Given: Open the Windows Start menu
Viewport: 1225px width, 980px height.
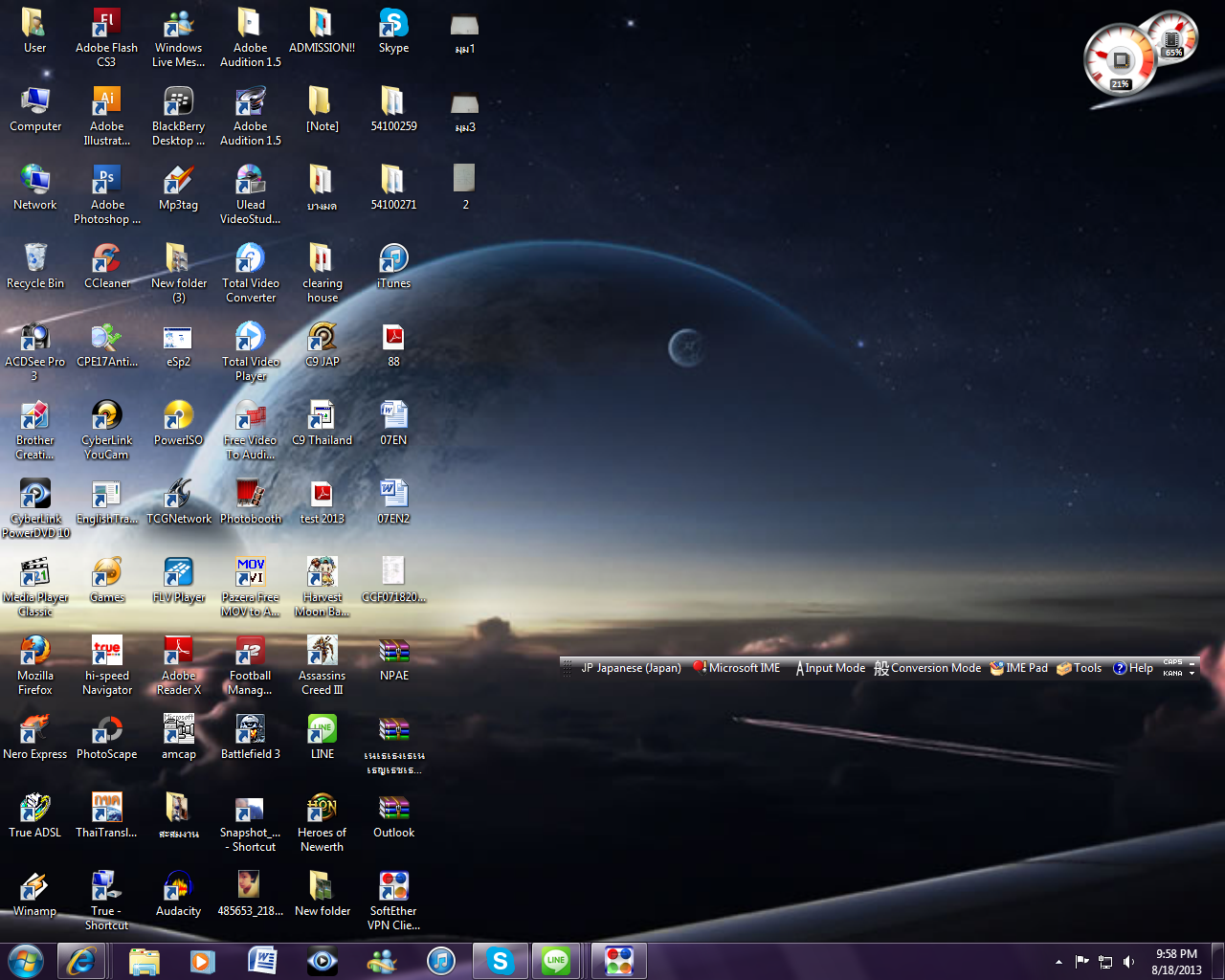Looking at the screenshot, I should 26,961.
